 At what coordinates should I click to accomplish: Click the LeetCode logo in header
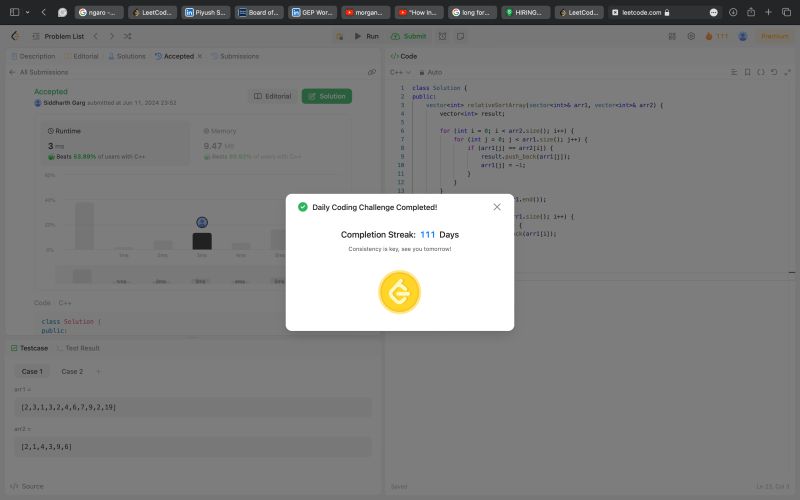pyautogui.click(x=15, y=36)
